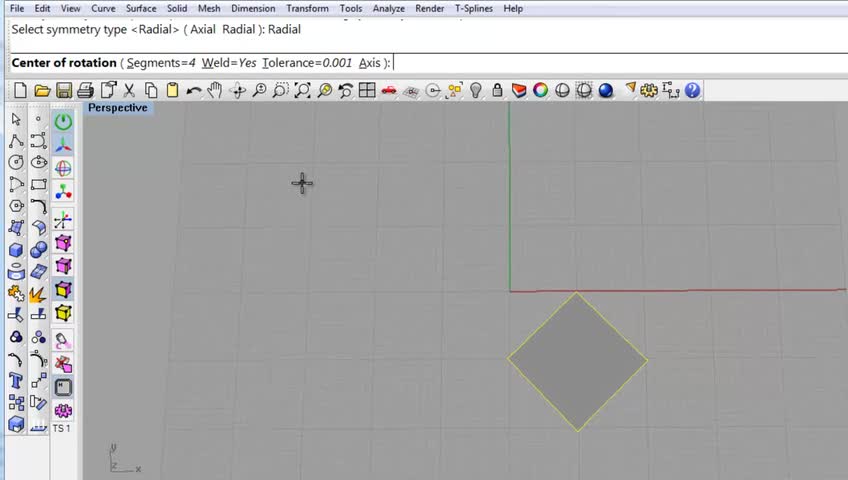Select the Pan hand tool

tap(215, 90)
